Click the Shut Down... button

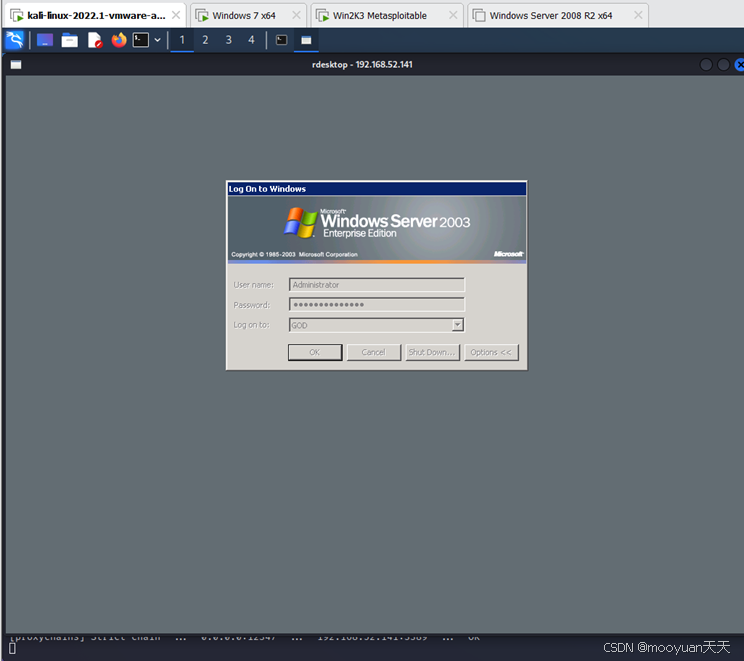[433, 352]
